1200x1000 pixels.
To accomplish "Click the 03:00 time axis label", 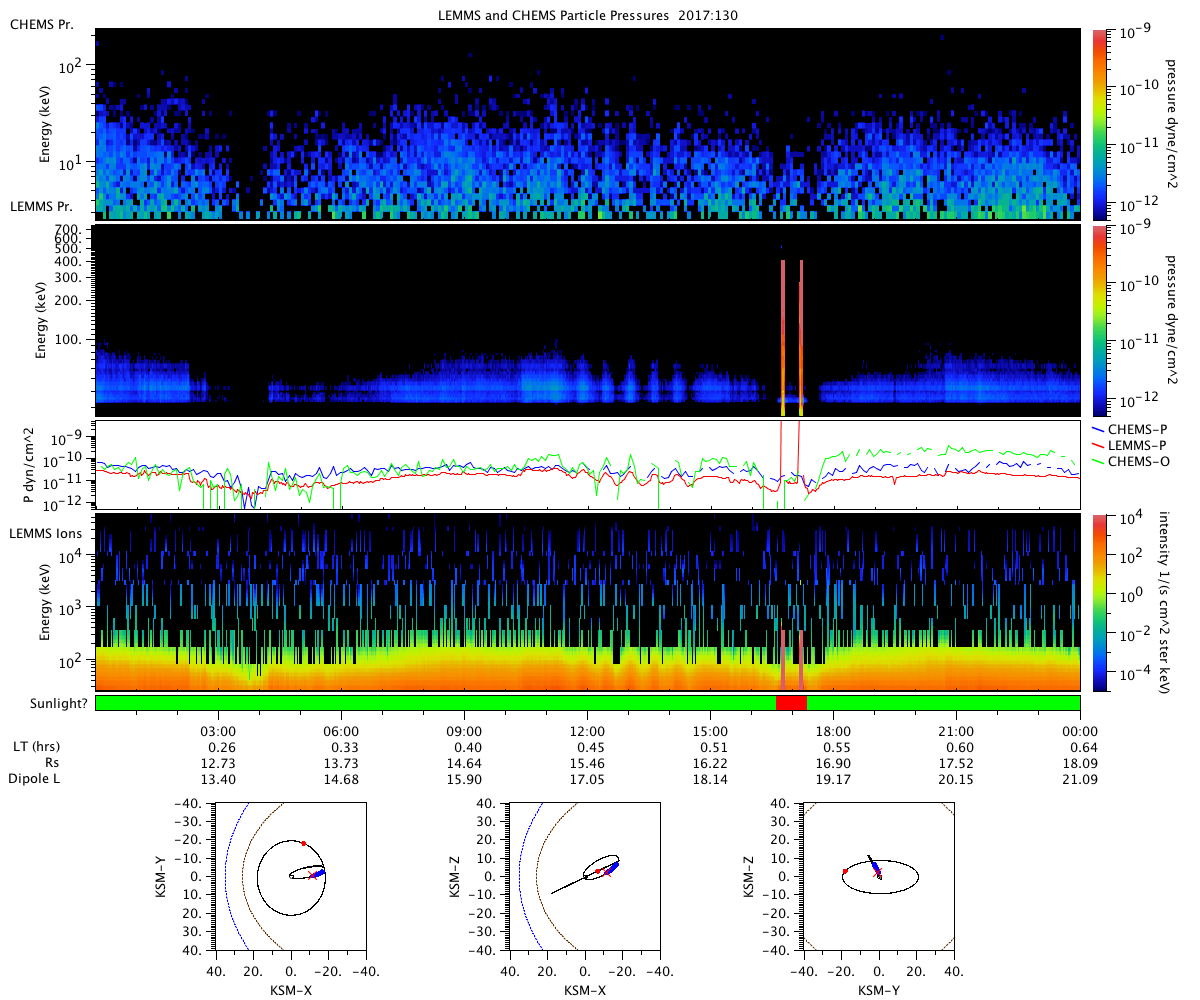I will click(218, 730).
